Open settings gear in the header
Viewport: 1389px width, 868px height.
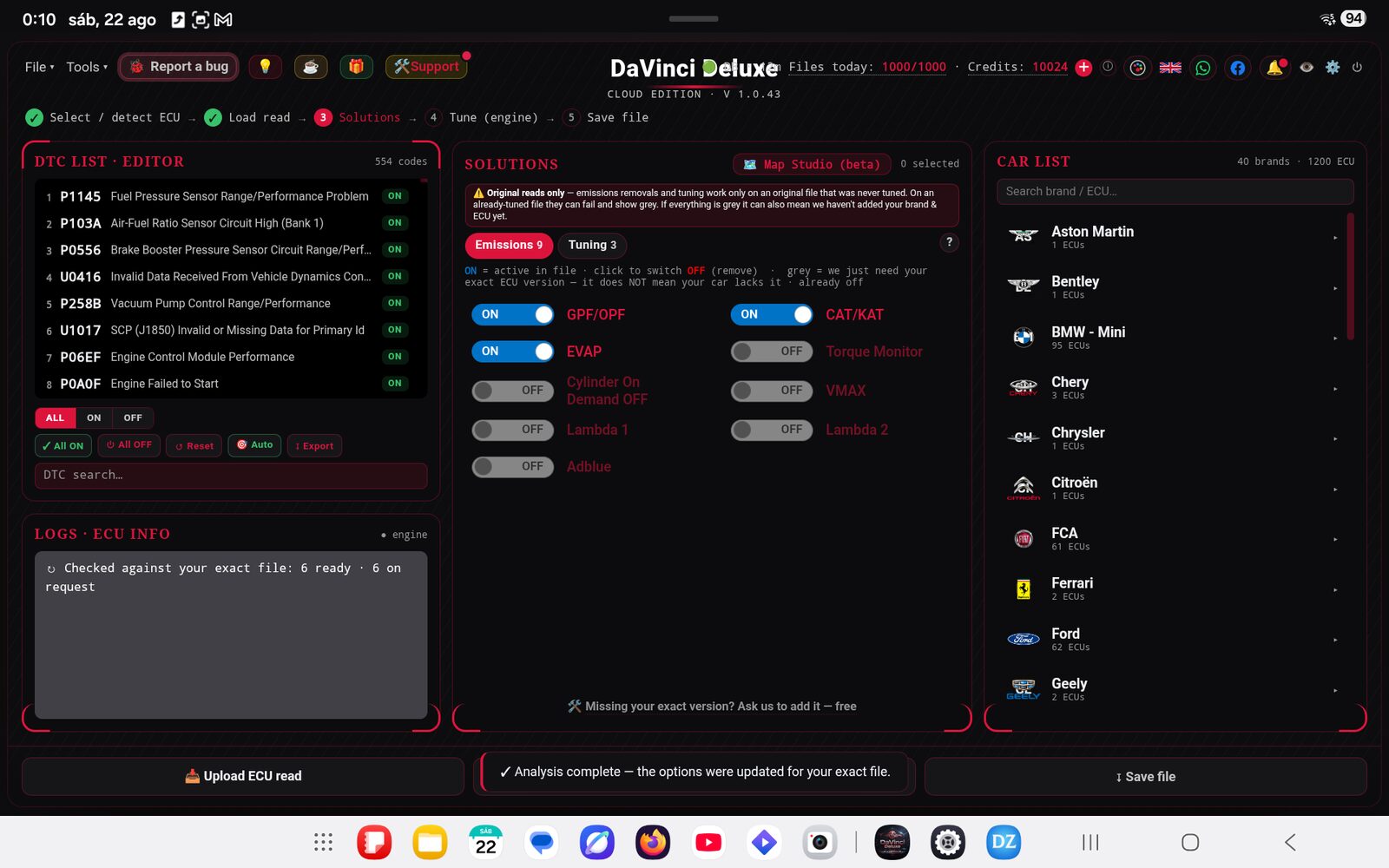tap(1333, 67)
